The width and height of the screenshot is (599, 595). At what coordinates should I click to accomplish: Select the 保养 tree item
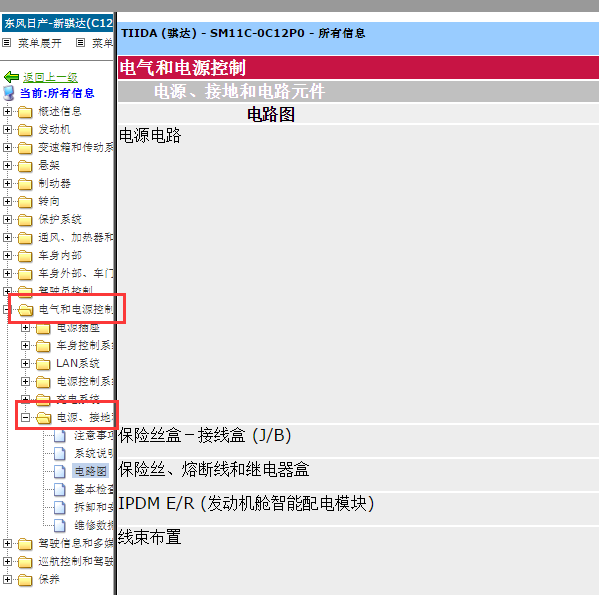click(x=49, y=579)
